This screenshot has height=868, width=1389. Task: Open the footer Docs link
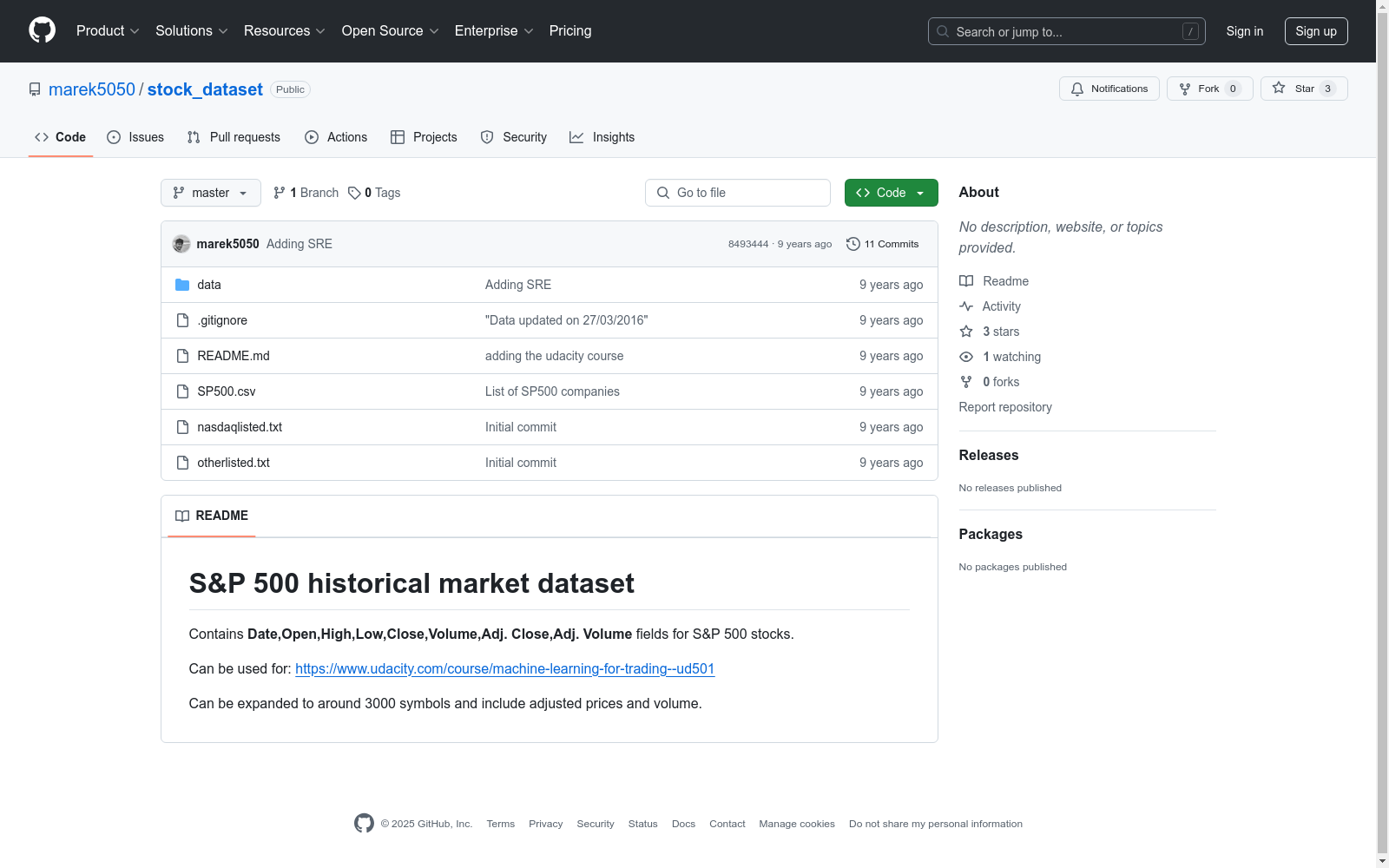click(683, 824)
